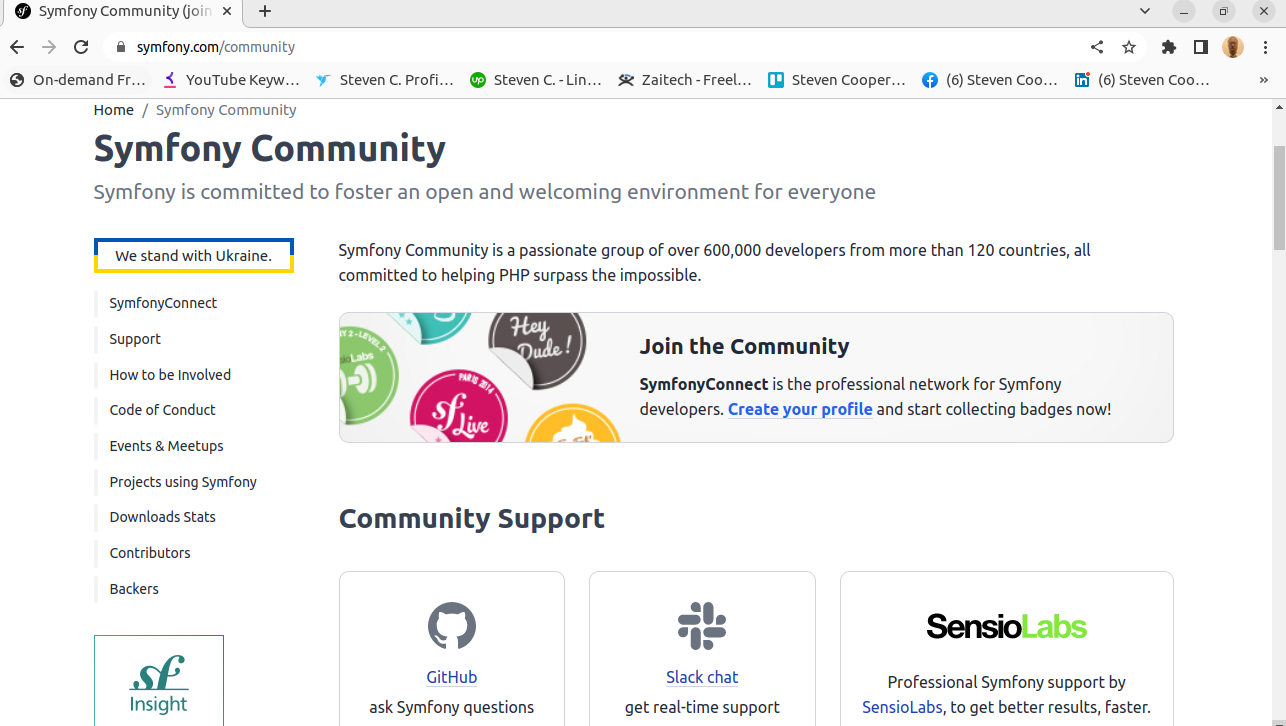Click the SensioLabs text link
The image size is (1286, 726).
click(902, 707)
